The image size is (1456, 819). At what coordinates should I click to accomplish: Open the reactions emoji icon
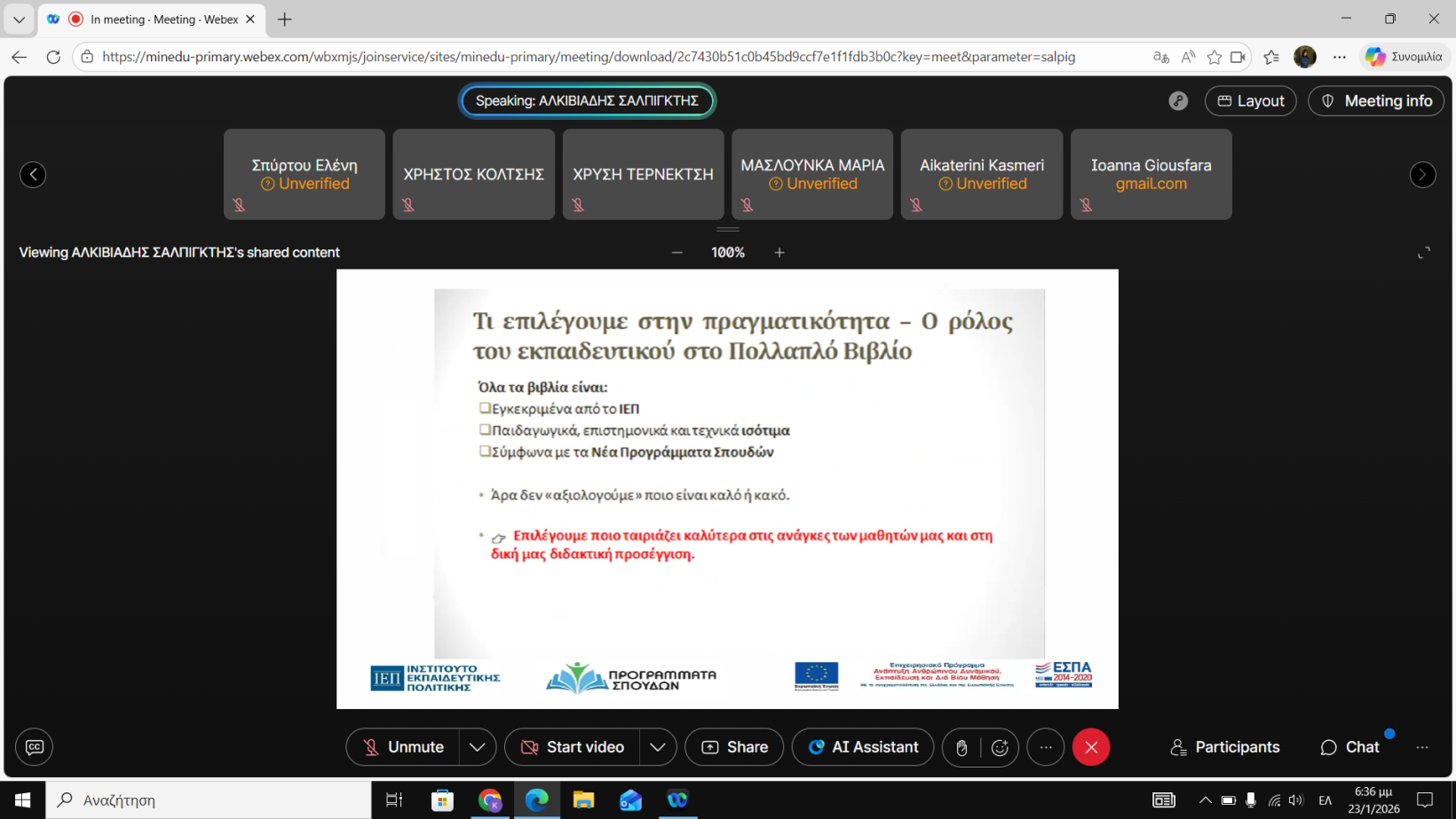(1000, 747)
